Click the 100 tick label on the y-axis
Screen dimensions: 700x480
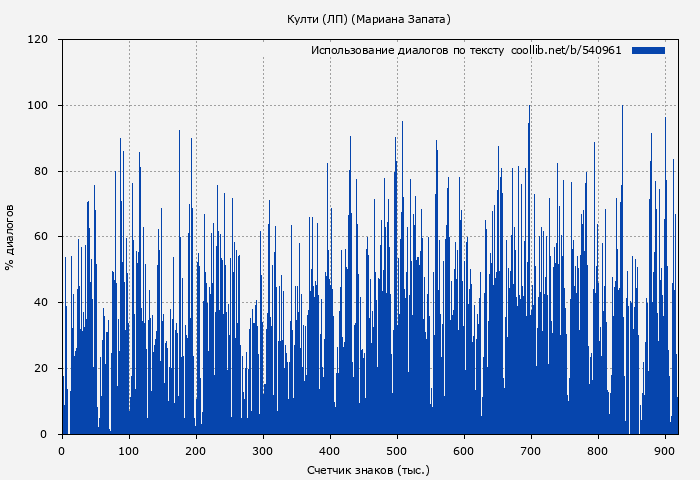(38, 106)
